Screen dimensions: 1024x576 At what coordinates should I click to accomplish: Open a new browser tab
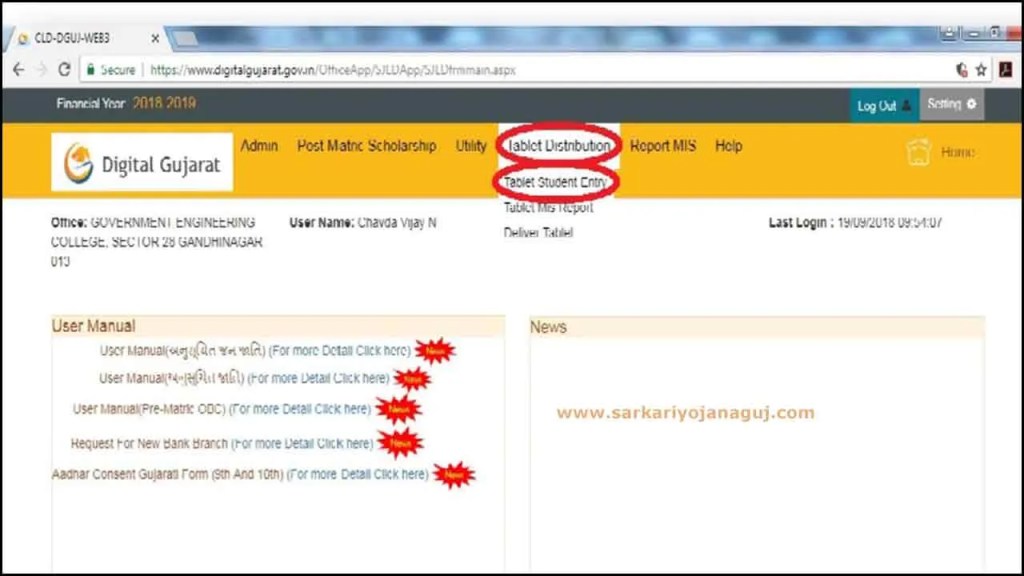point(185,39)
